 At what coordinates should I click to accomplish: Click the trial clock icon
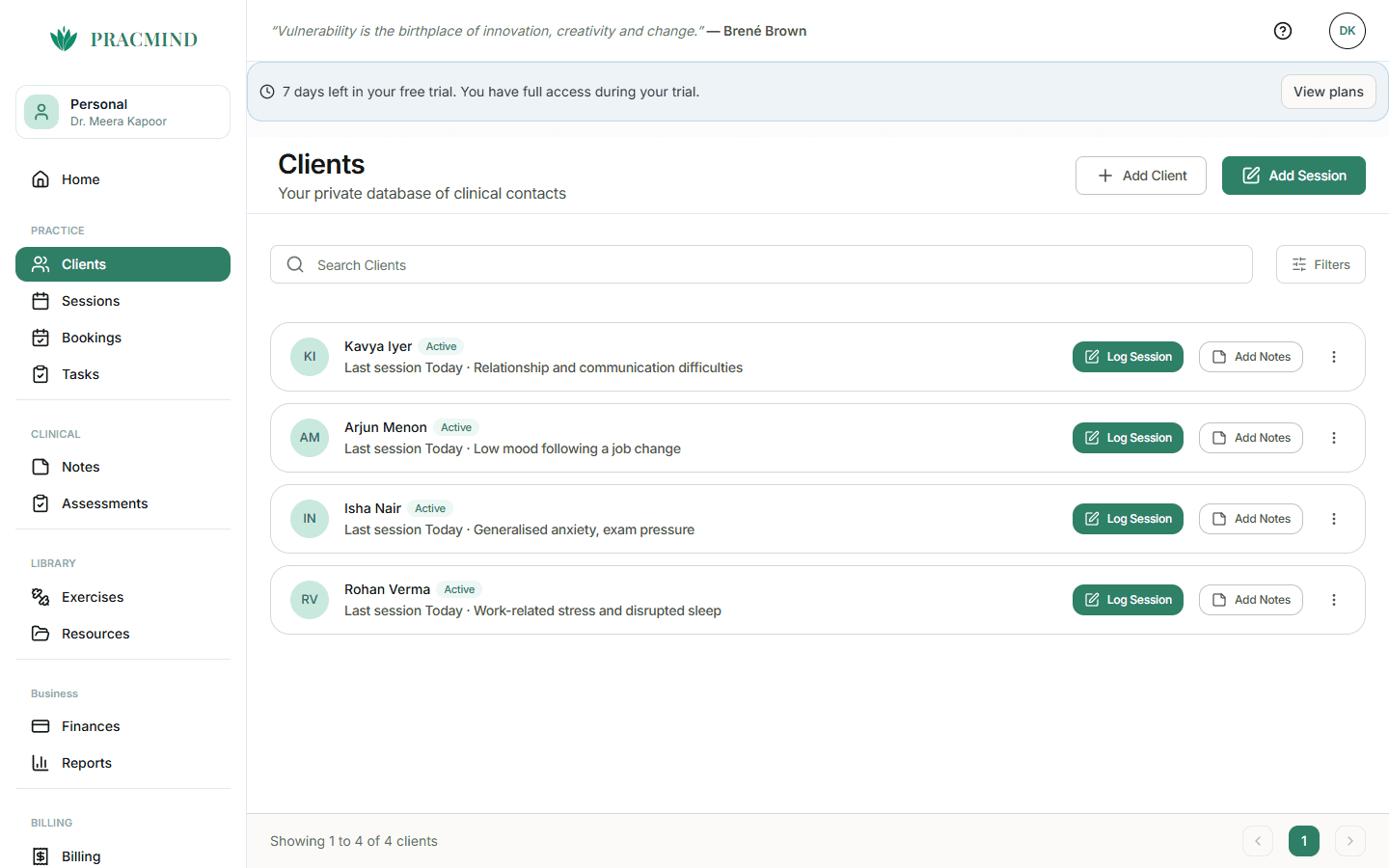pyautogui.click(x=267, y=92)
